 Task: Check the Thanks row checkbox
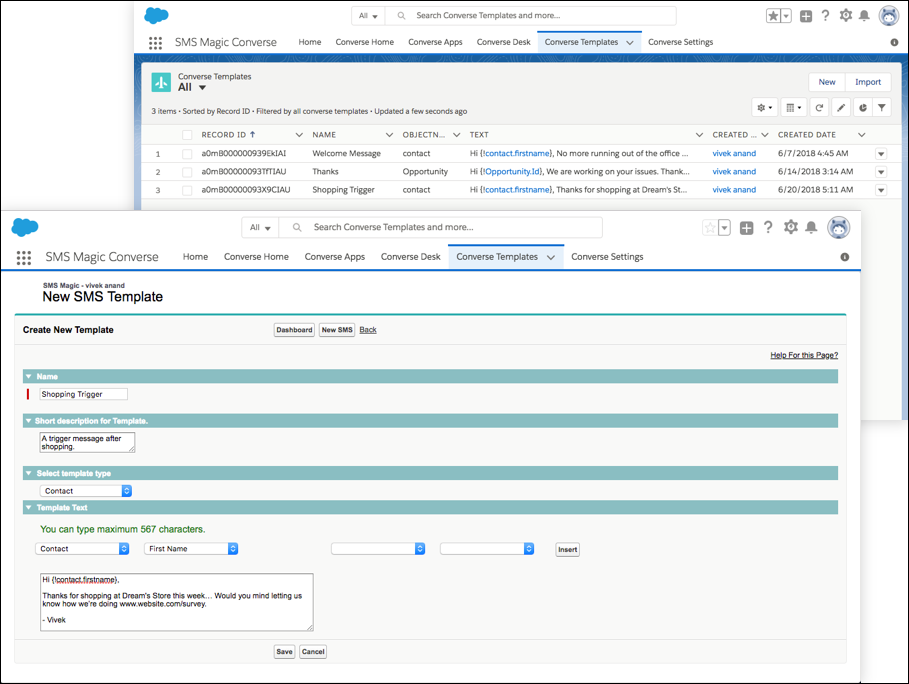click(x=187, y=172)
